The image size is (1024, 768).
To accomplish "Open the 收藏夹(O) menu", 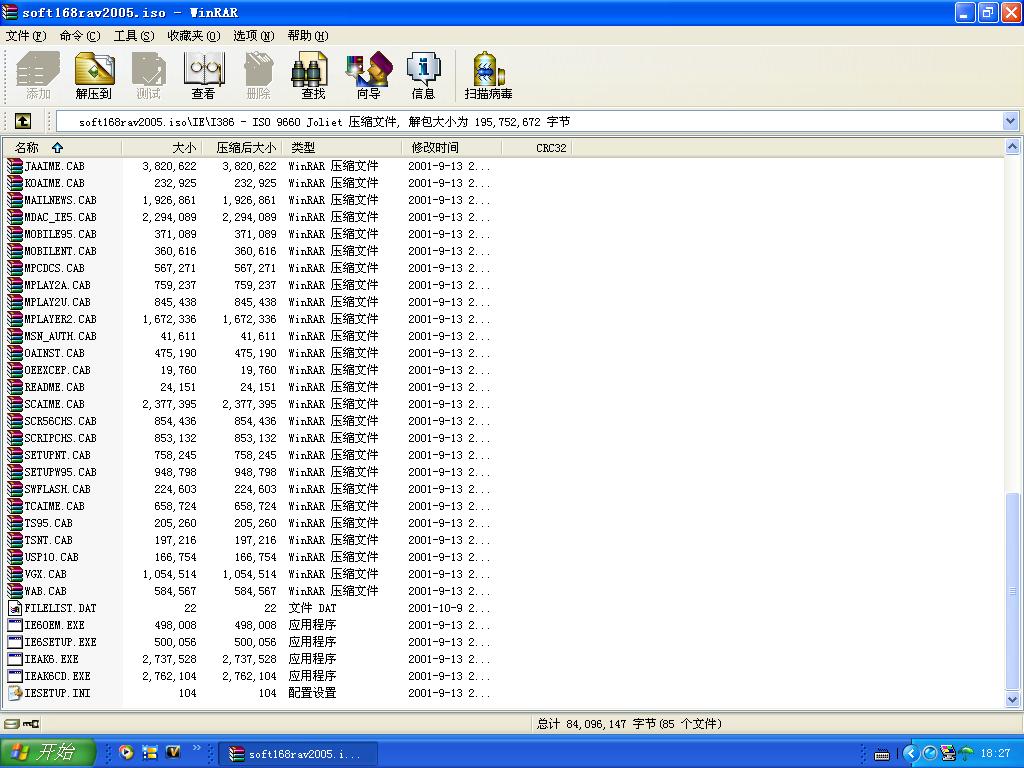I will click(x=194, y=35).
